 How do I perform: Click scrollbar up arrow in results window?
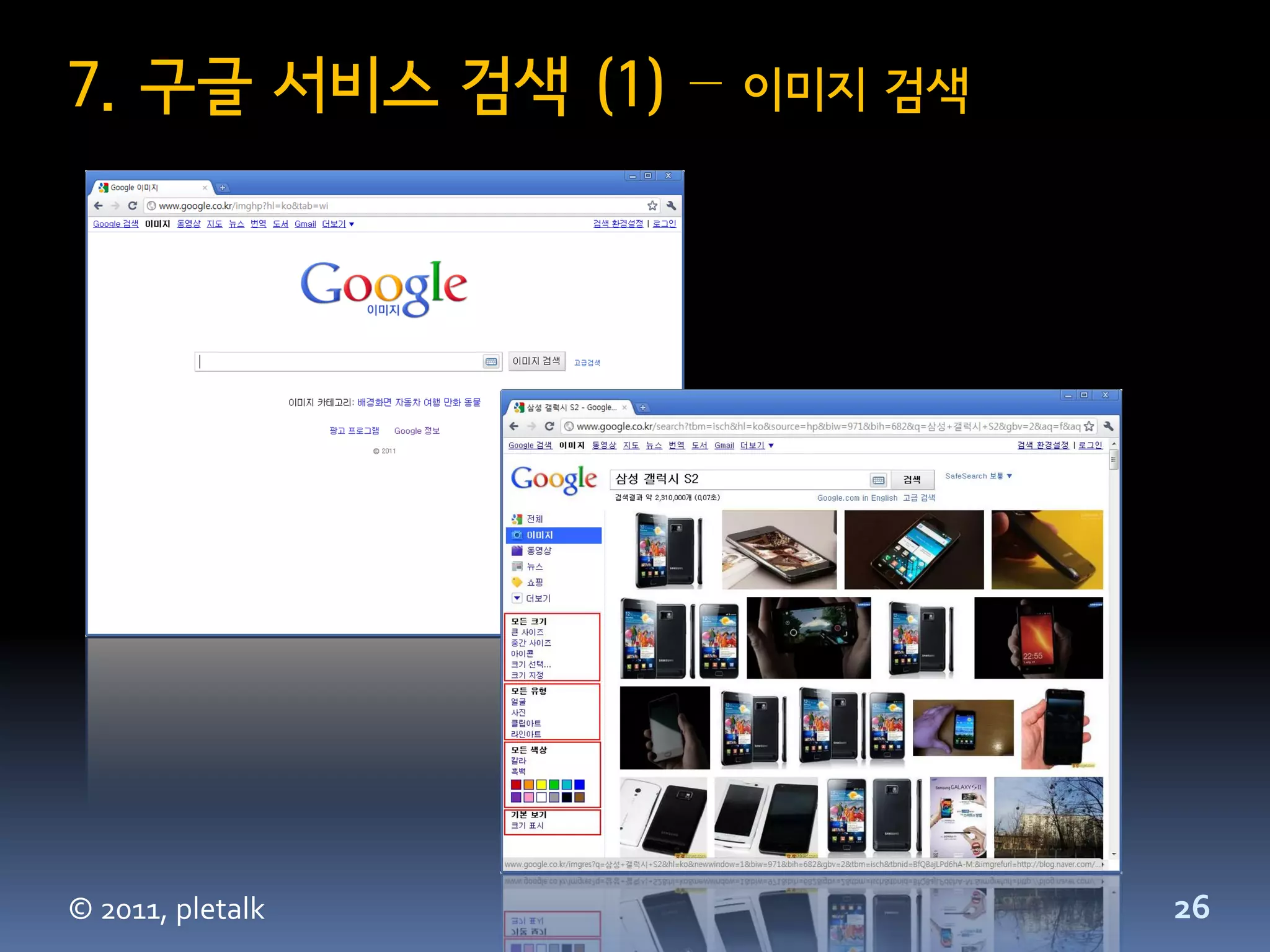pos(1114,444)
